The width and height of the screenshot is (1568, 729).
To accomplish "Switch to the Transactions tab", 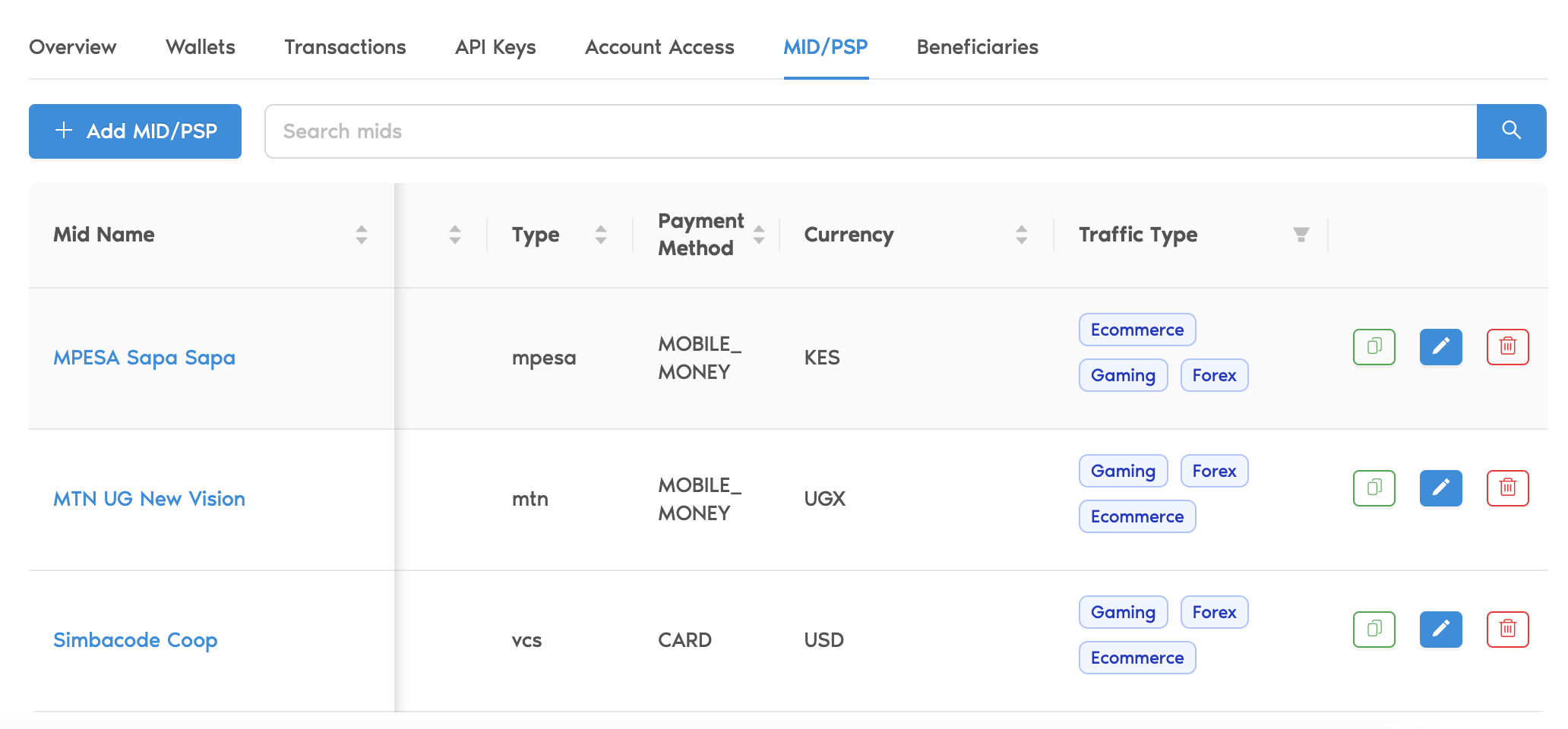I will (345, 47).
